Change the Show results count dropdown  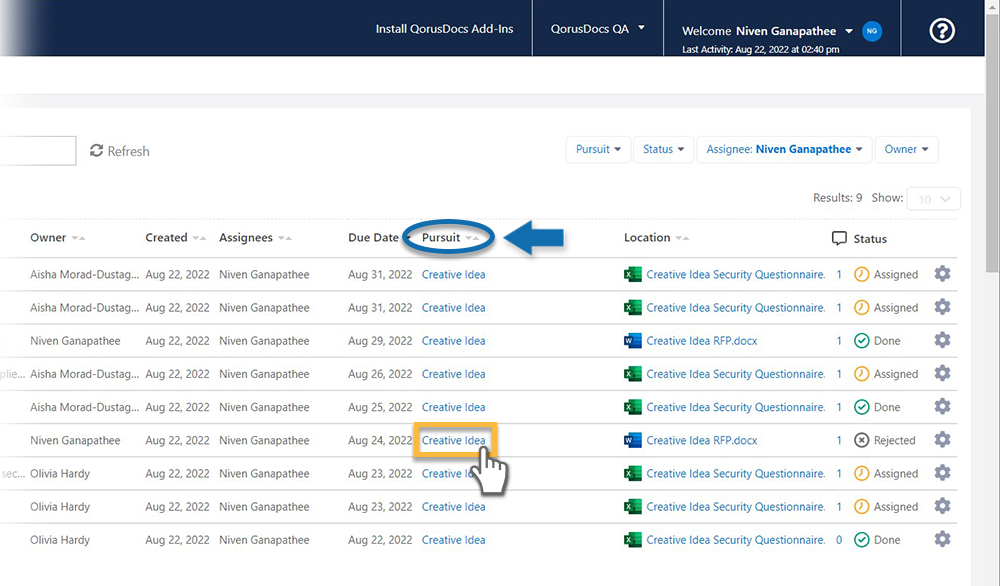[933, 199]
